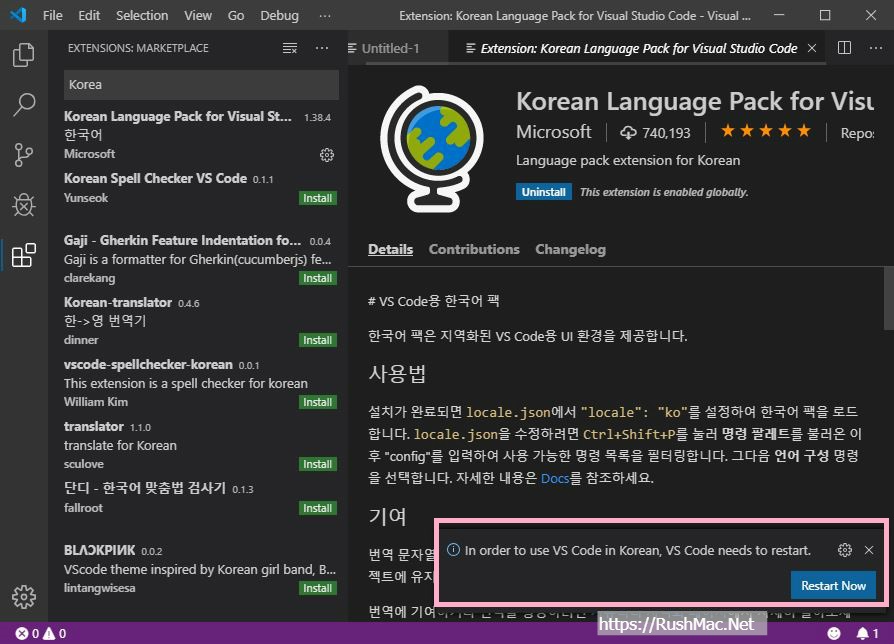
Task: Click the errors count in status bar
Action: [x=27, y=633]
